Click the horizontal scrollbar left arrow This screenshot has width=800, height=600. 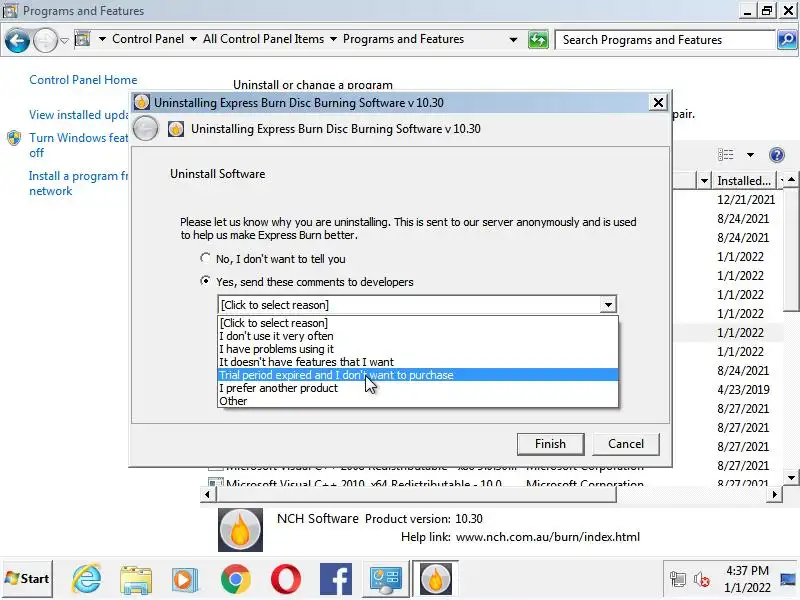207,494
